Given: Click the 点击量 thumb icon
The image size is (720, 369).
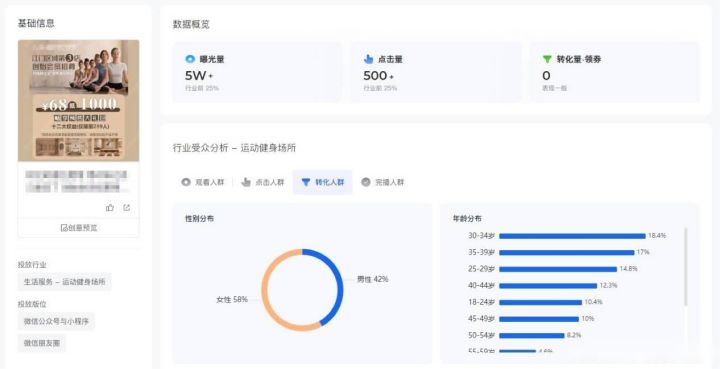Looking at the screenshot, I should click(x=368, y=59).
